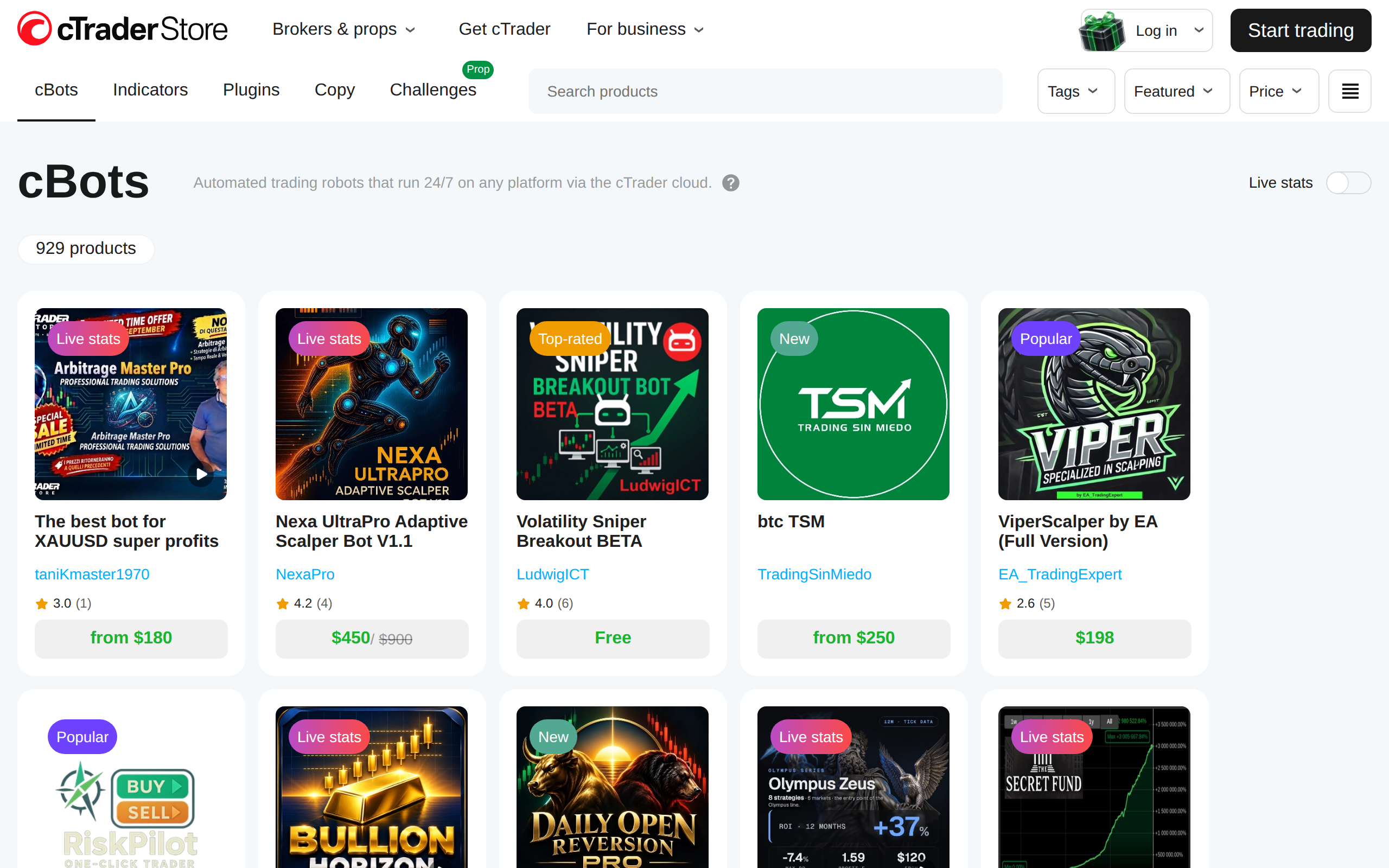Open the Tags filter dropdown
The height and width of the screenshot is (868, 1389).
click(x=1075, y=91)
